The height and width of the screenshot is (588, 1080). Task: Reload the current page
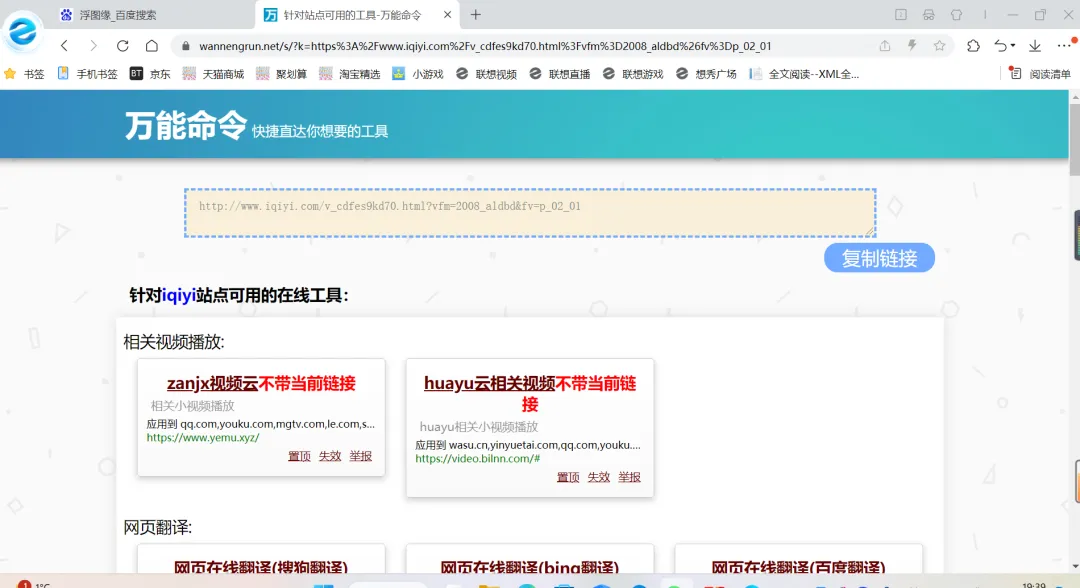click(123, 46)
